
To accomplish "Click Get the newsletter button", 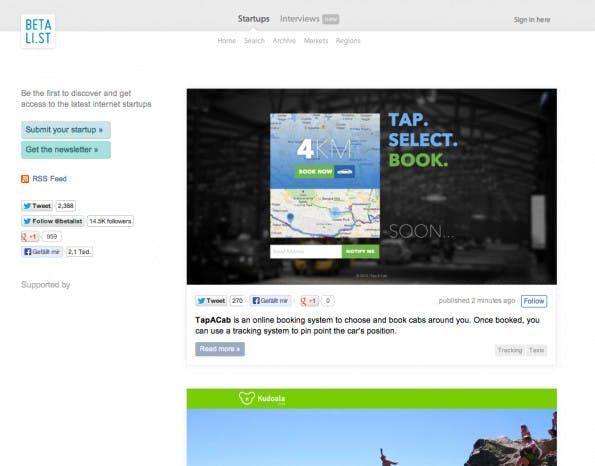I will point(66,150).
